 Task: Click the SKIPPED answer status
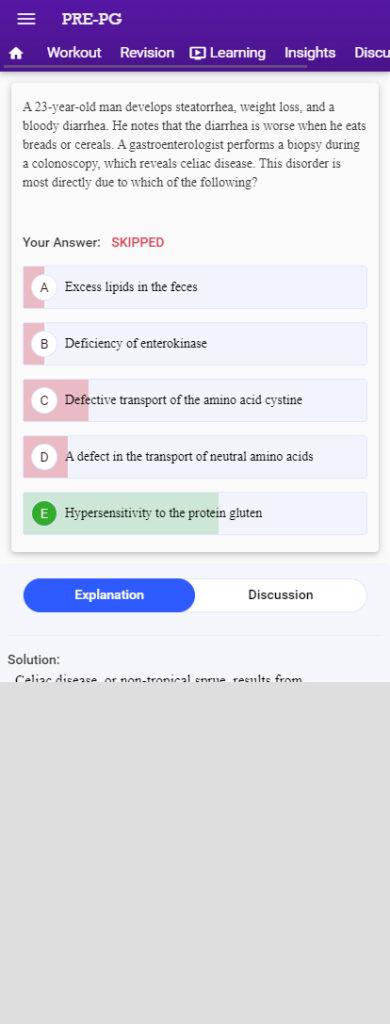click(x=138, y=243)
